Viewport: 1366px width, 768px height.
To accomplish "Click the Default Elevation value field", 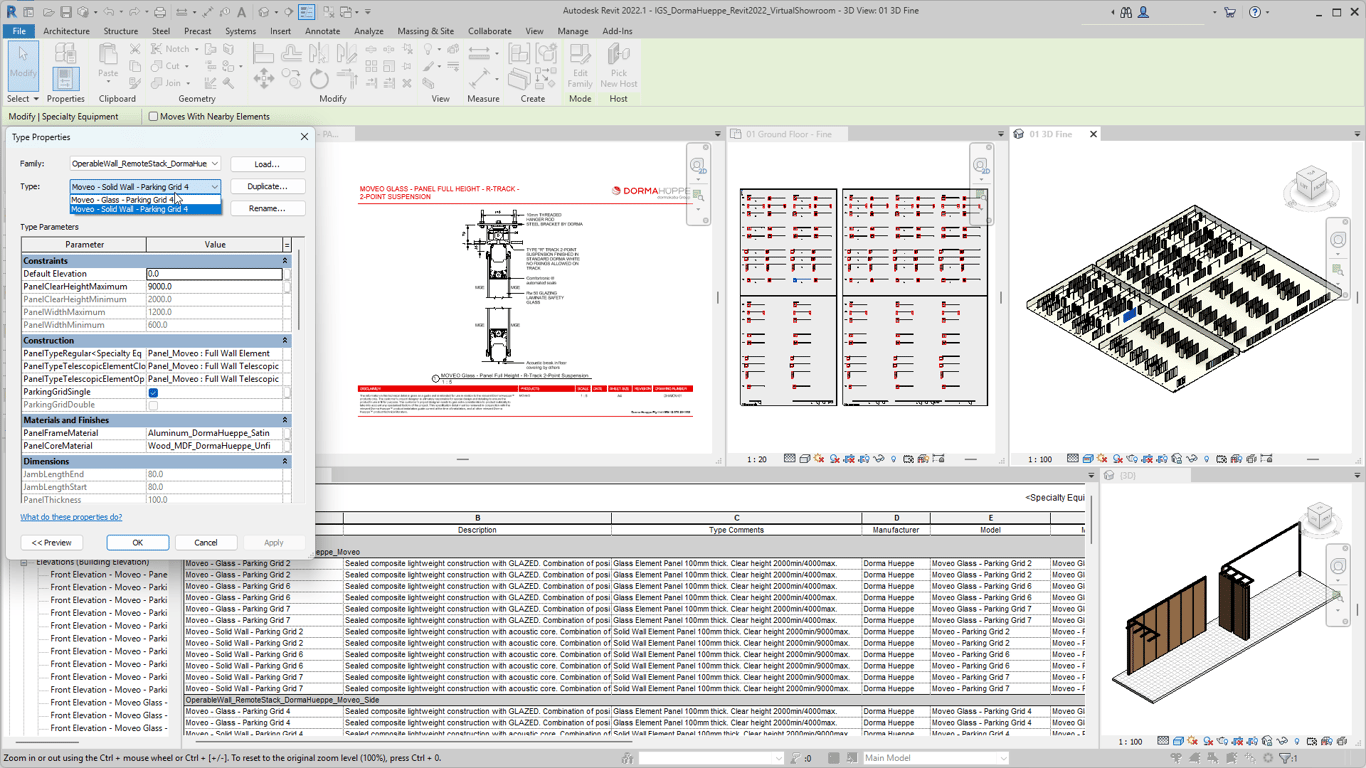I will 214,274.
